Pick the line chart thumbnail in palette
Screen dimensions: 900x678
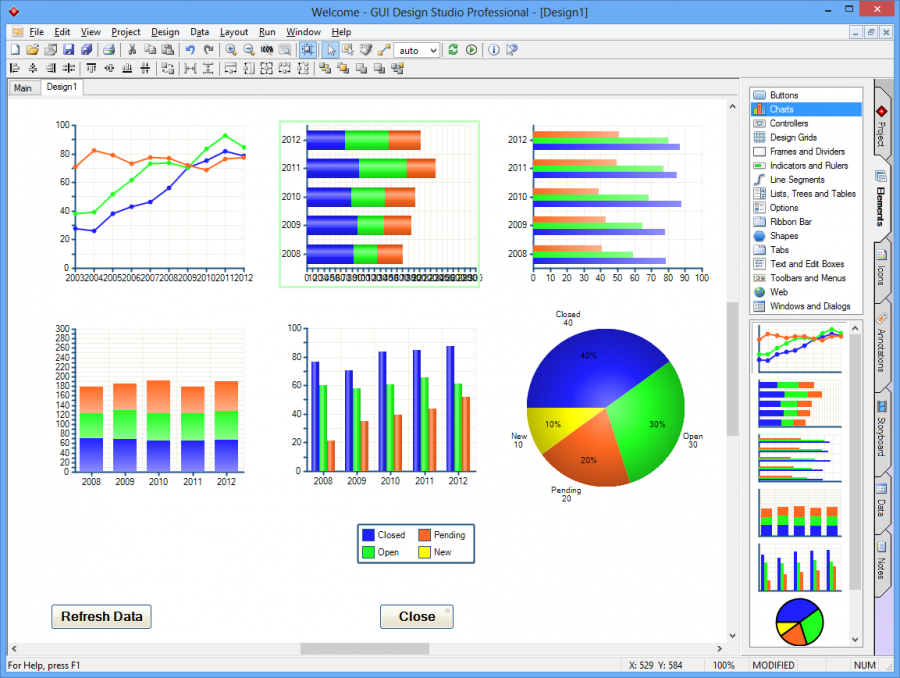click(800, 349)
